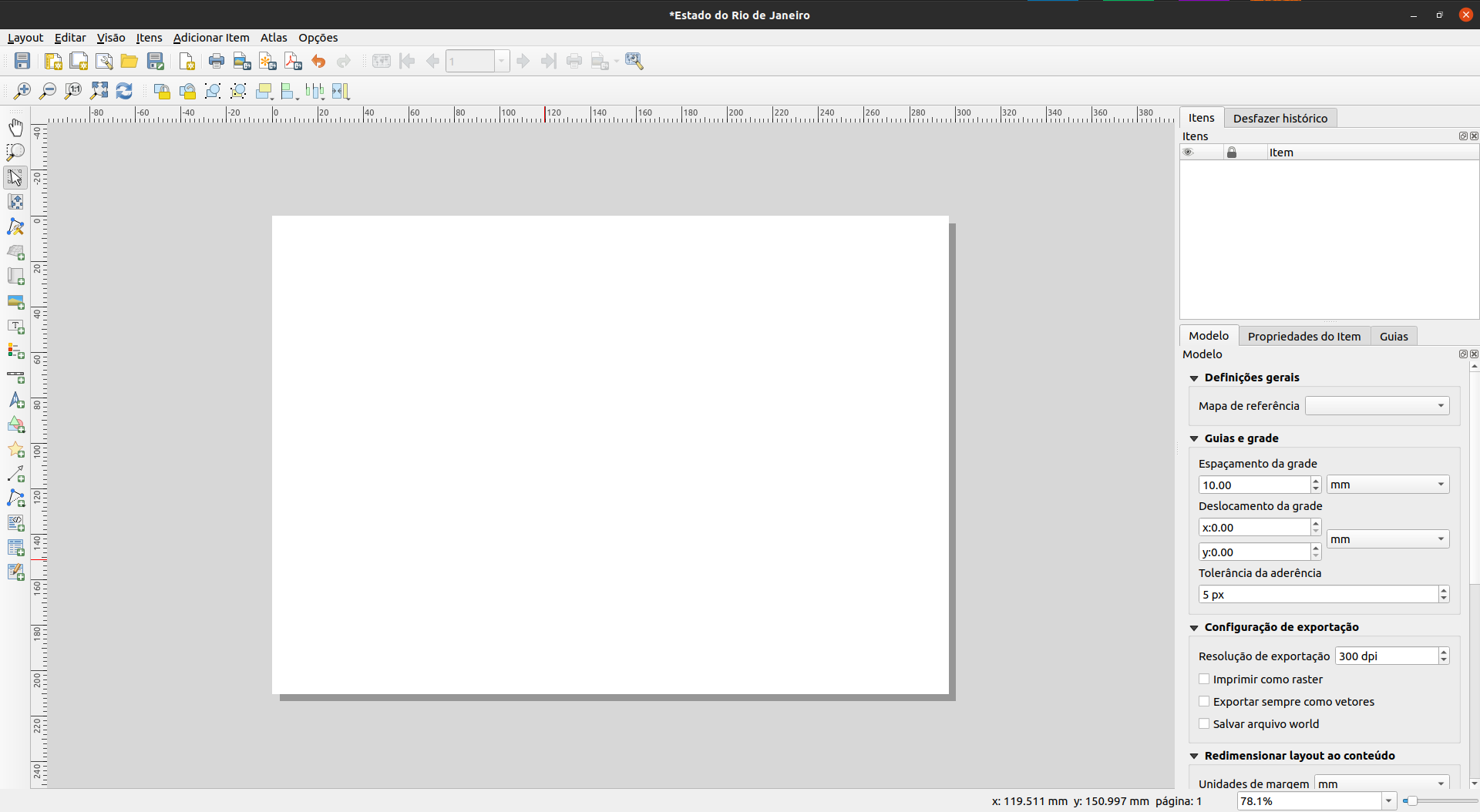
Task: Collapse the Definições gerais section
Action: (x=1194, y=377)
